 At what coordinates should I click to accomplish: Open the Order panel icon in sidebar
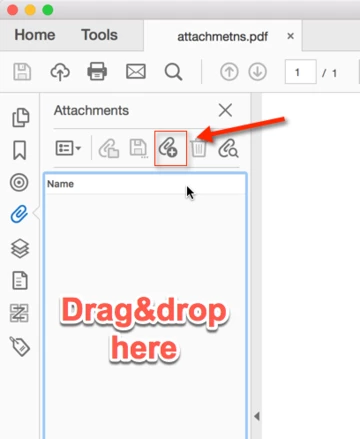point(19,313)
